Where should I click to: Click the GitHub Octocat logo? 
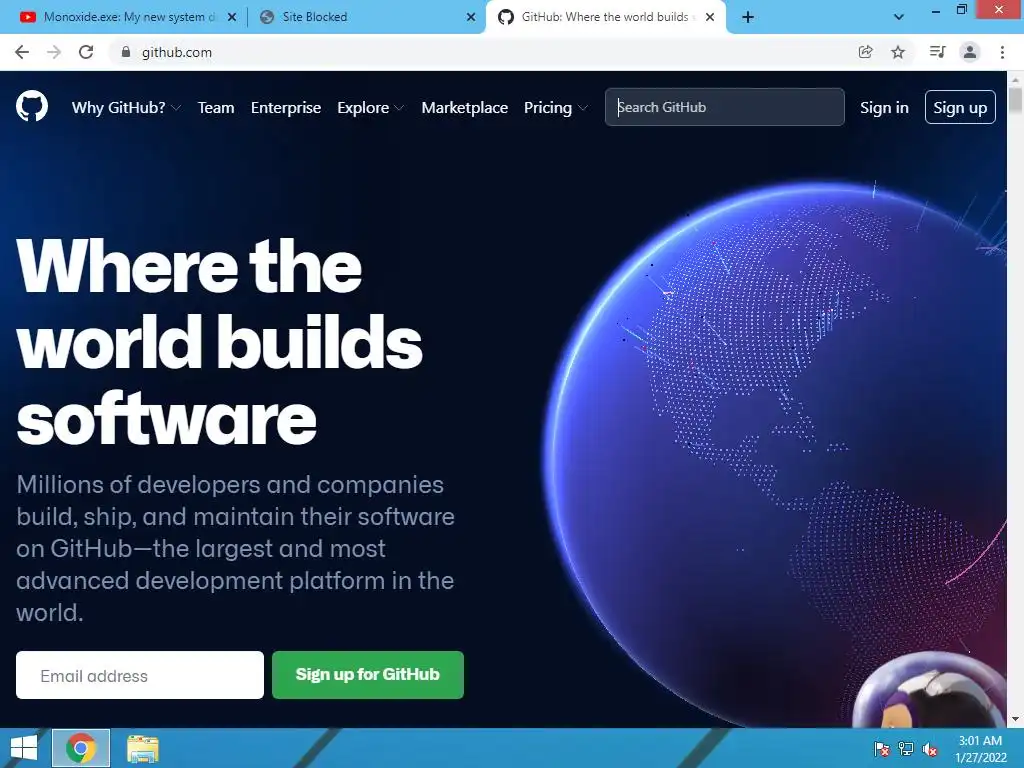pyautogui.click(x=32, y=106)
